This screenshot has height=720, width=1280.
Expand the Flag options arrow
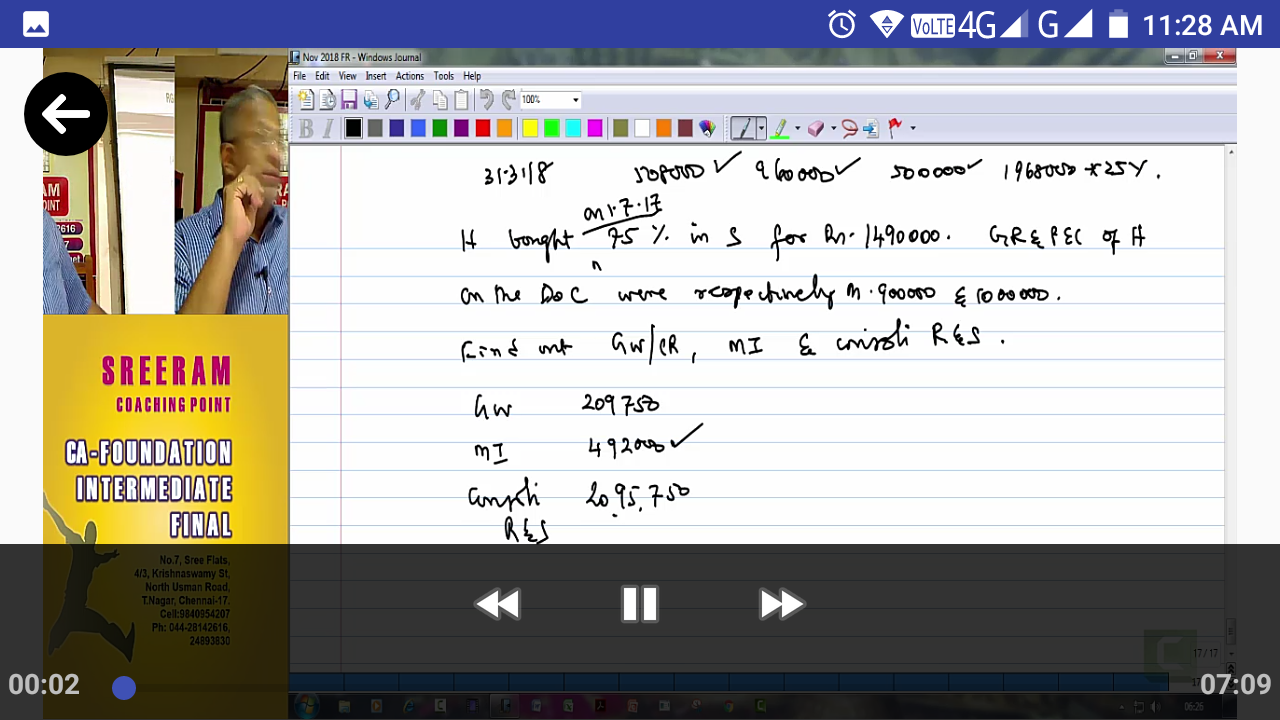[912, 128]
